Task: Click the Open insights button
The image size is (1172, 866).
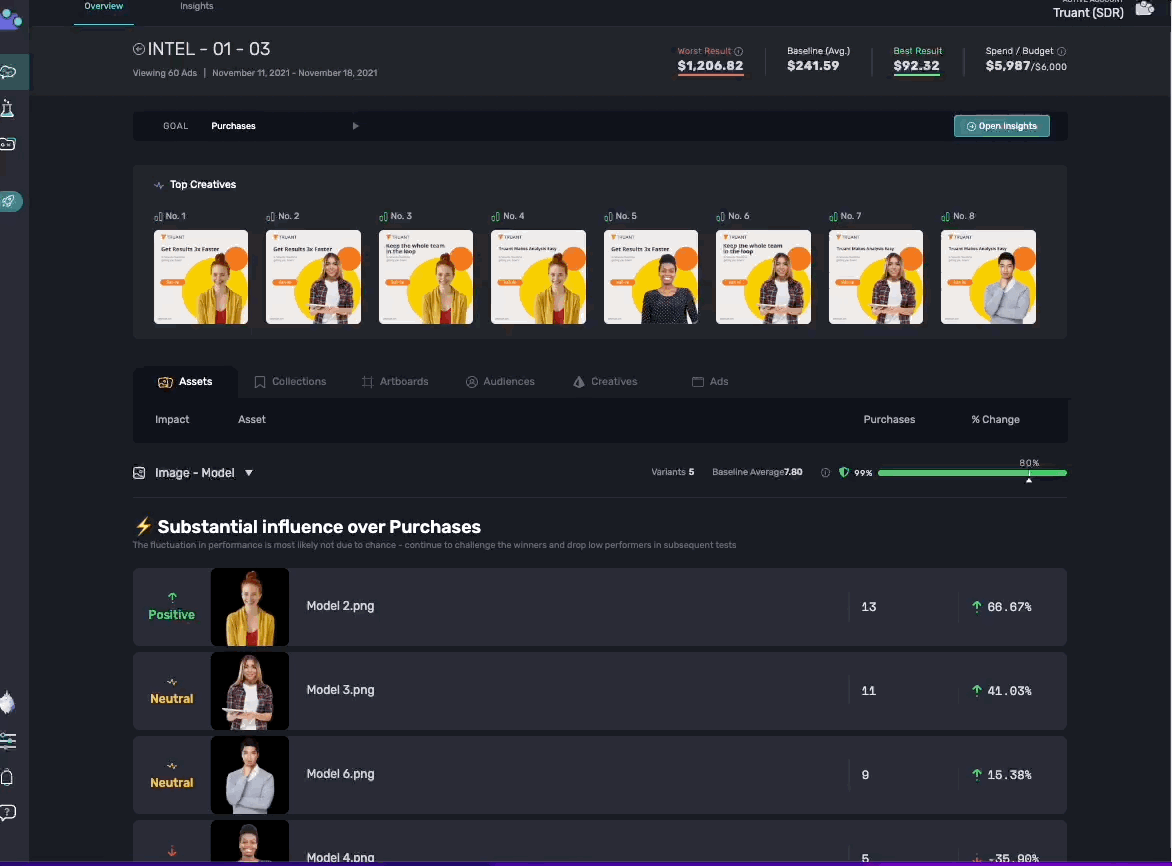Action: (1001, 126)
